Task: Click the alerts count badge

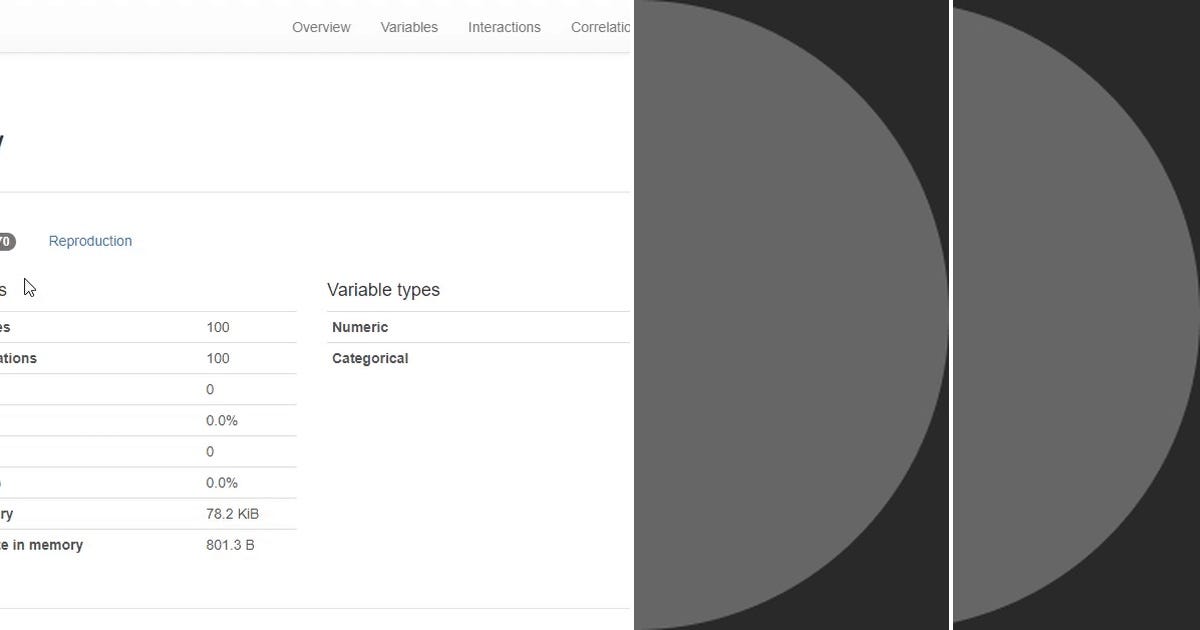Action: click(x=7, y=241)
